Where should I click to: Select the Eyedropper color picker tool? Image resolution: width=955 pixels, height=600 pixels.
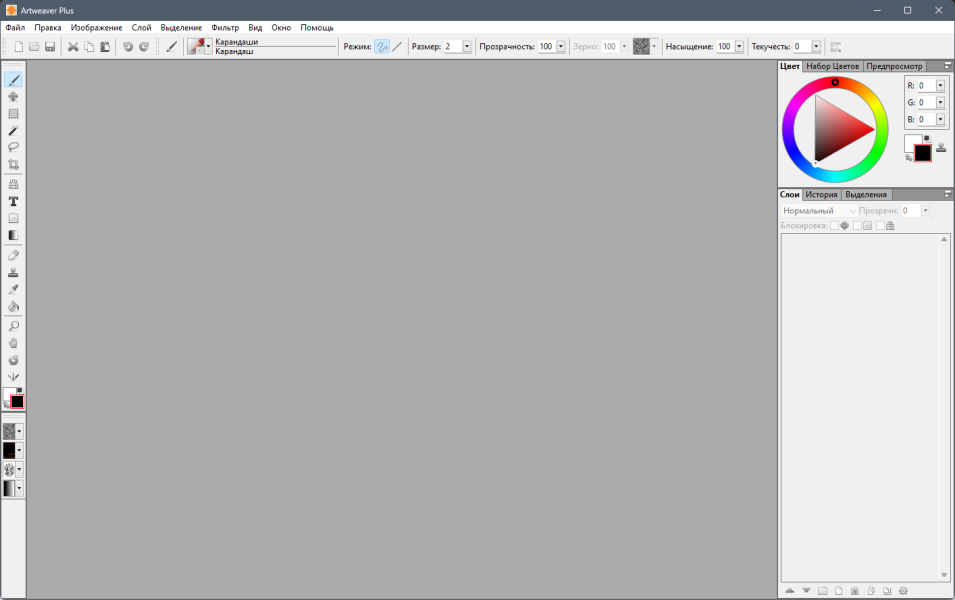pos(13,289)
